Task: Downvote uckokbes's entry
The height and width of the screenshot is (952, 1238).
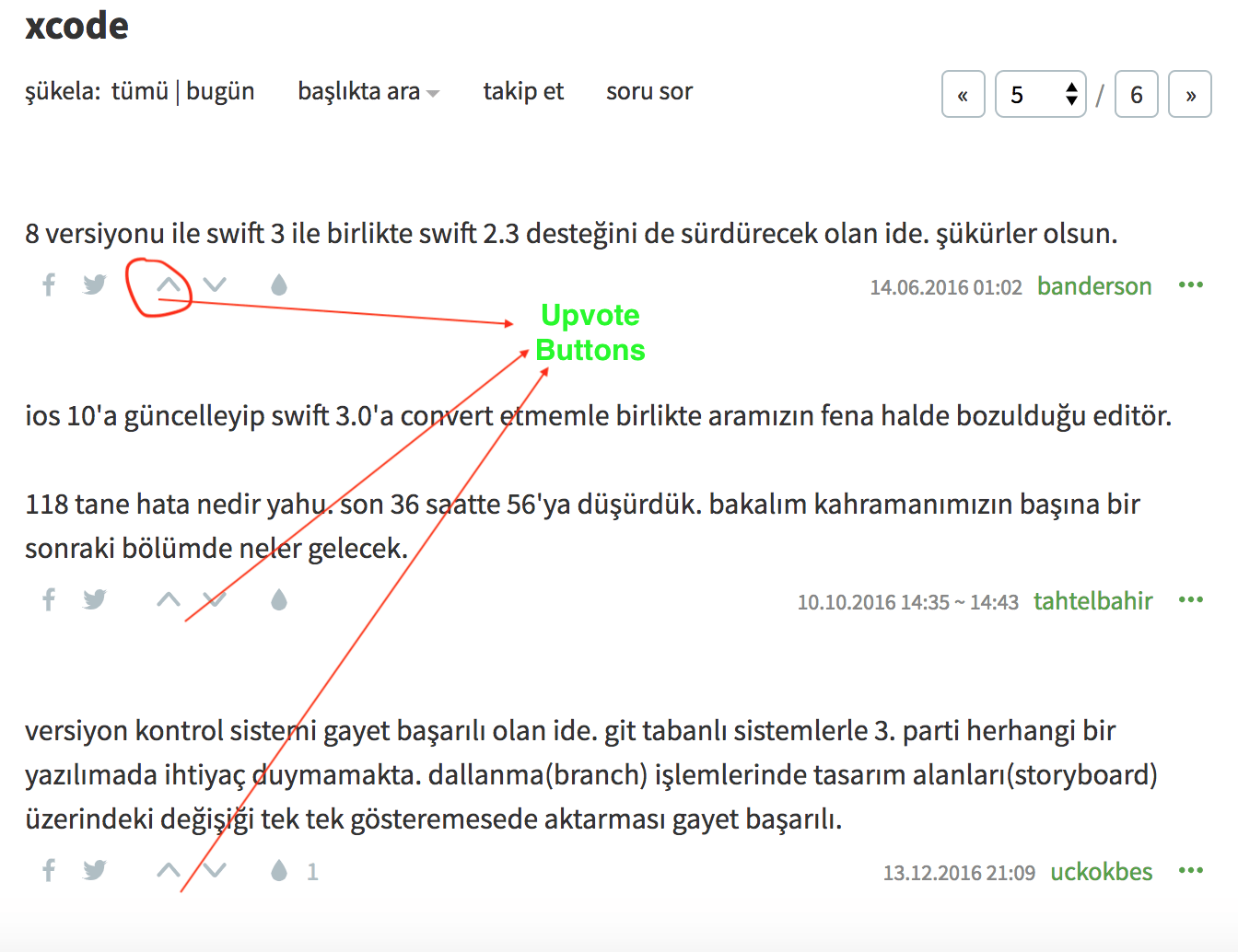Action: point(215,870)
